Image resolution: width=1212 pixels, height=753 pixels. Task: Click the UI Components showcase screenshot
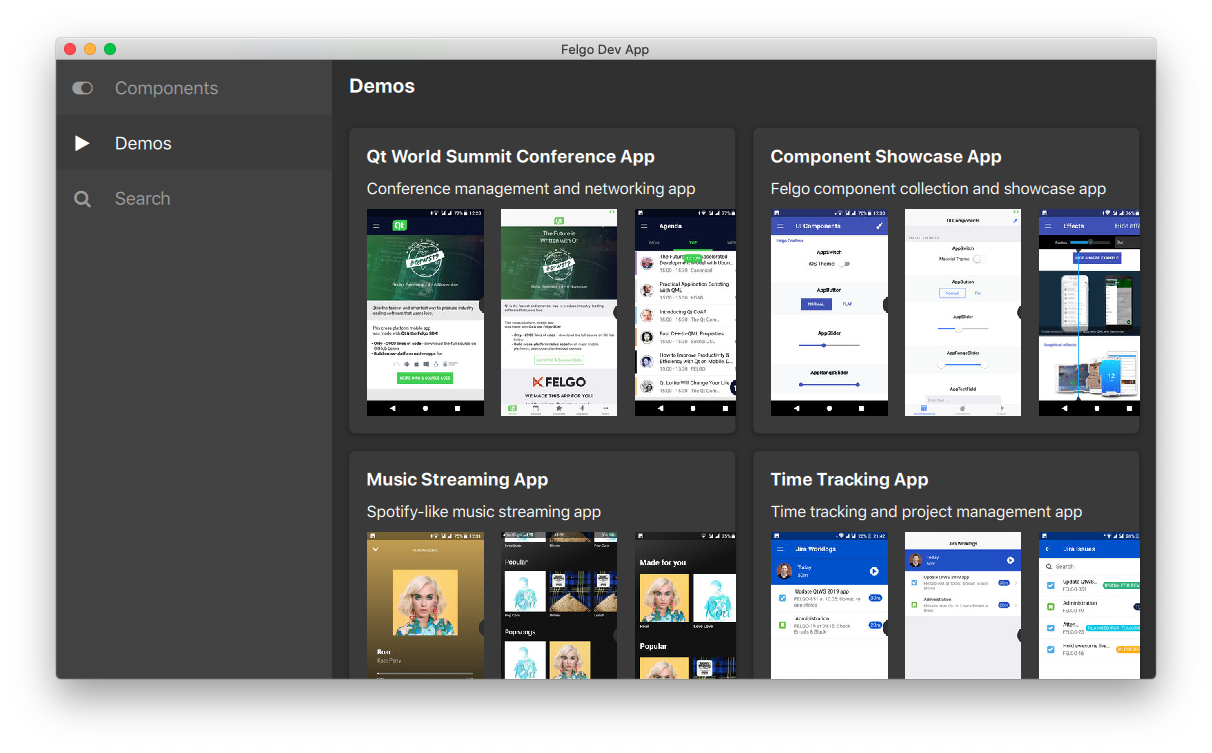(829, 312)
